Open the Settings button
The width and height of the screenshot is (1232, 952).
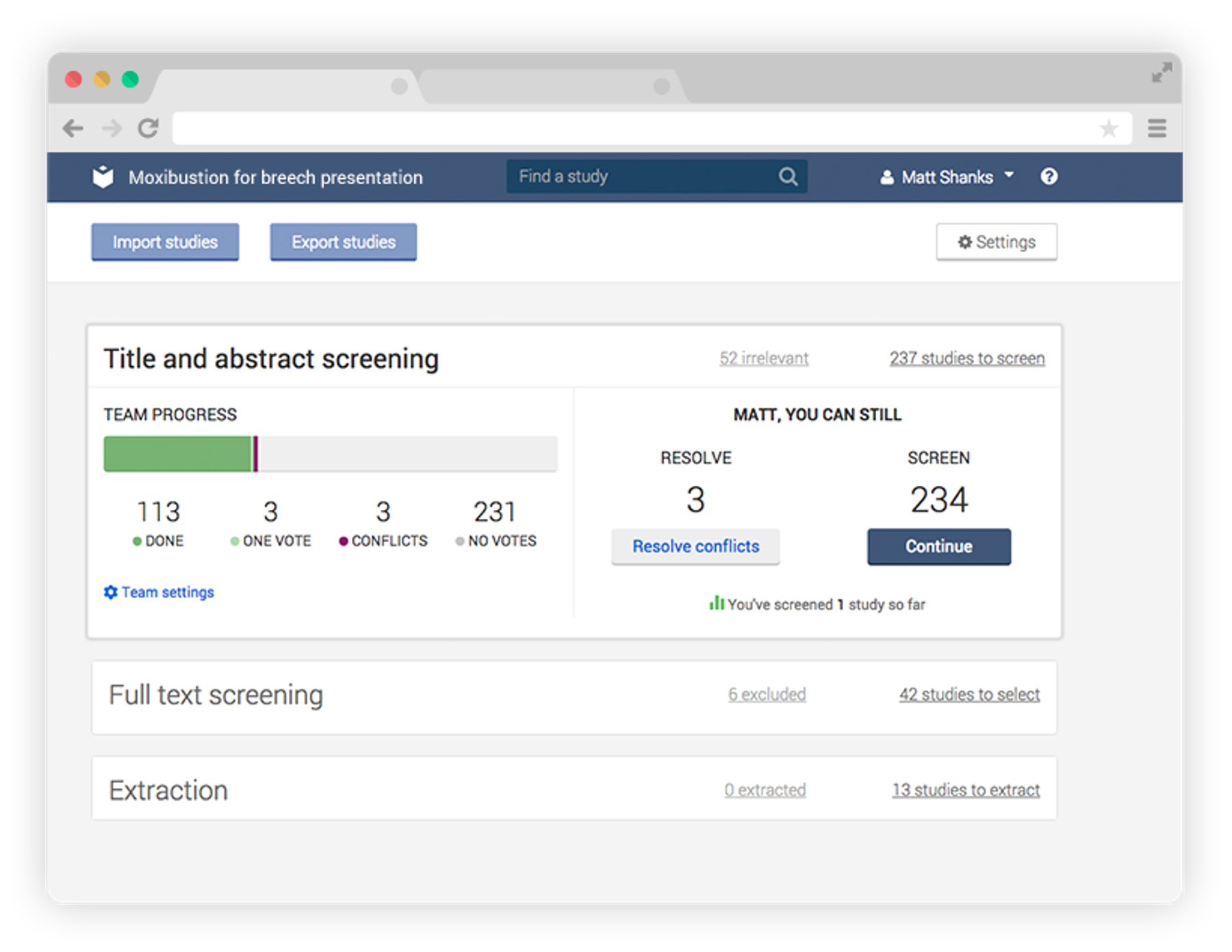tap(997, 242)
